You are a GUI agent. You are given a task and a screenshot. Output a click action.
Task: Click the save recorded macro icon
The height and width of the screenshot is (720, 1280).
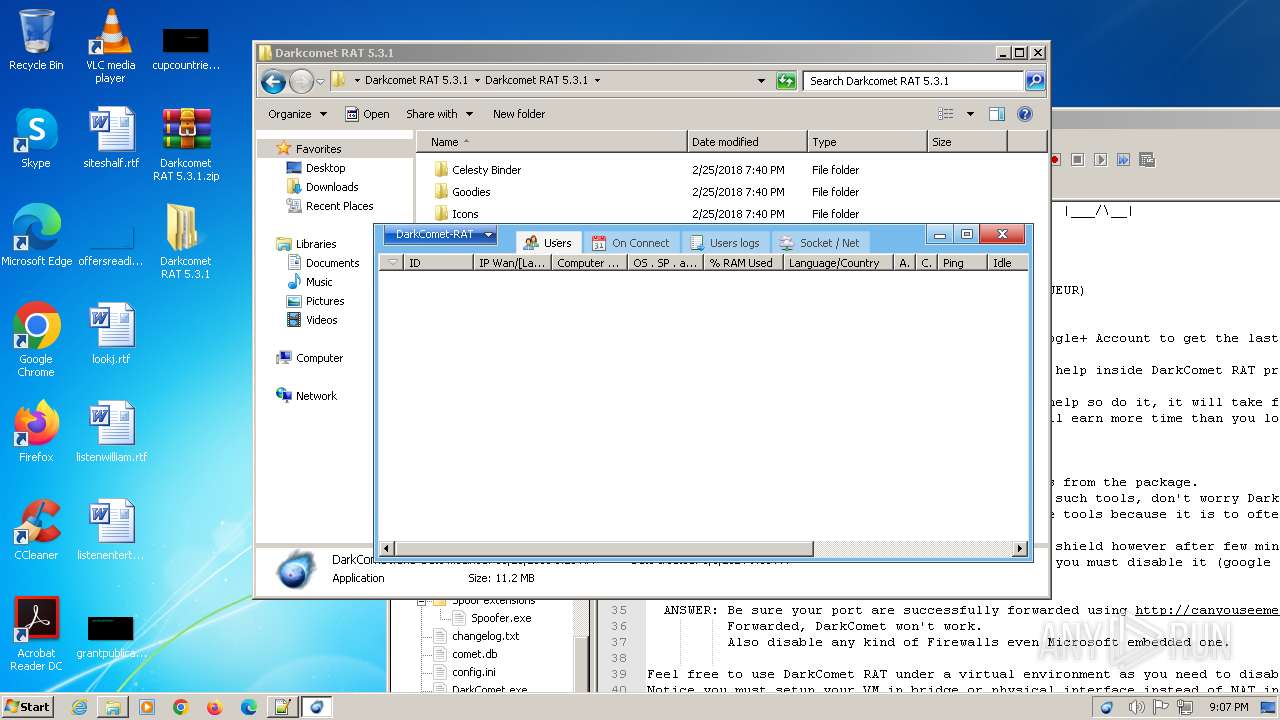point(1146,159)
